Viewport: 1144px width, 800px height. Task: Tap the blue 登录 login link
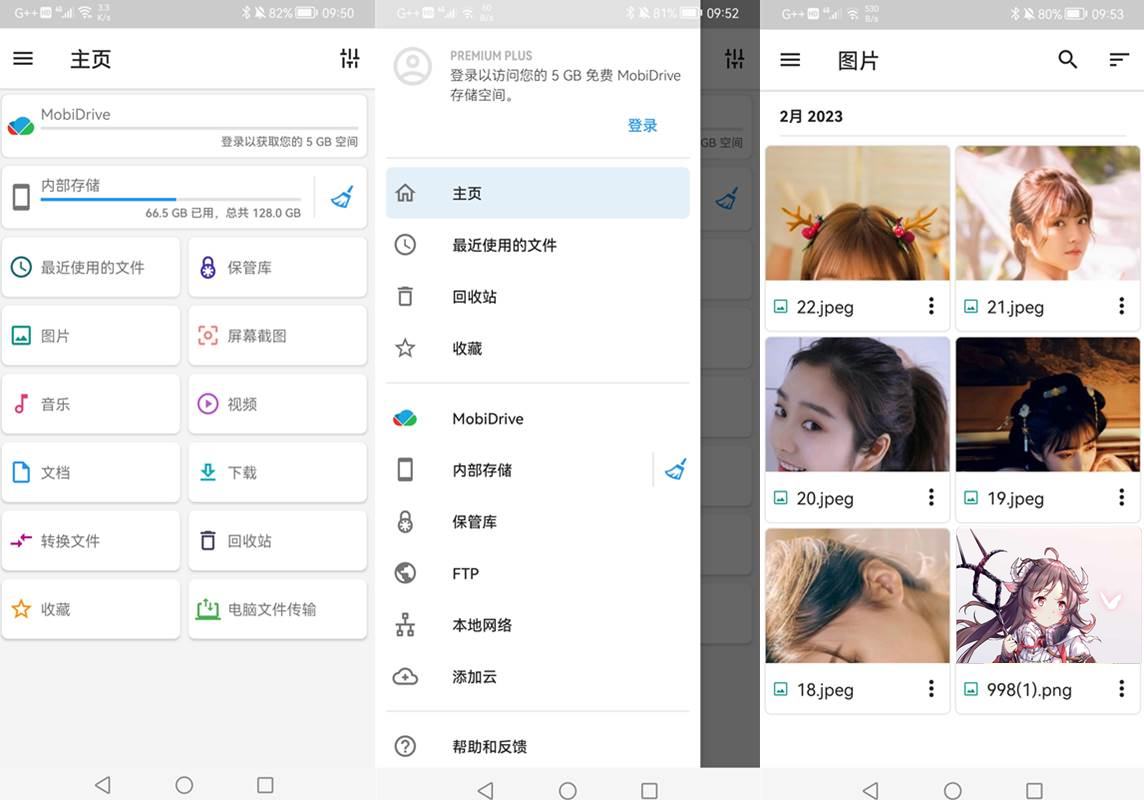(642, 125)
